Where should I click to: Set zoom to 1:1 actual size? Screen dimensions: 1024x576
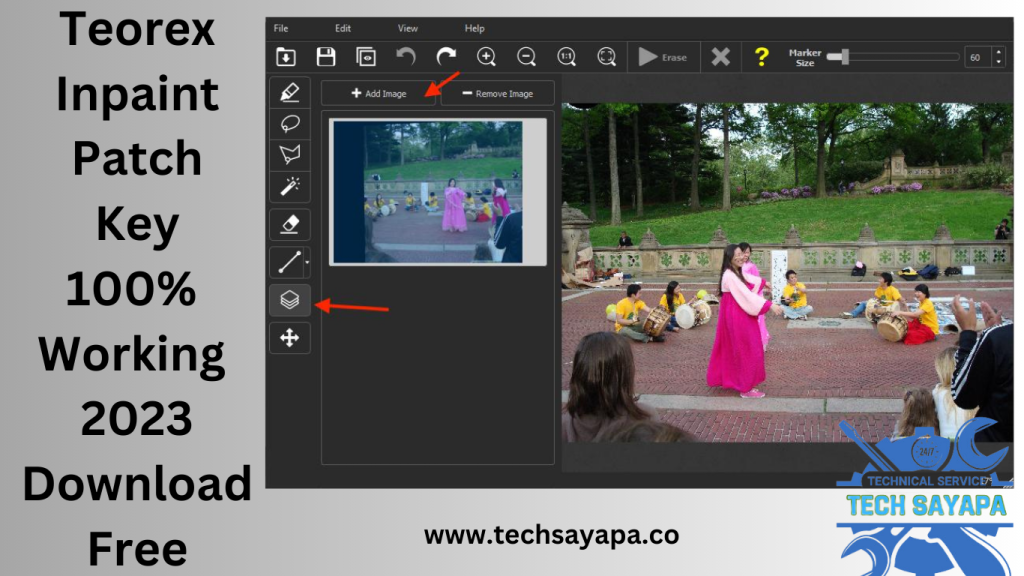point(566,57)
